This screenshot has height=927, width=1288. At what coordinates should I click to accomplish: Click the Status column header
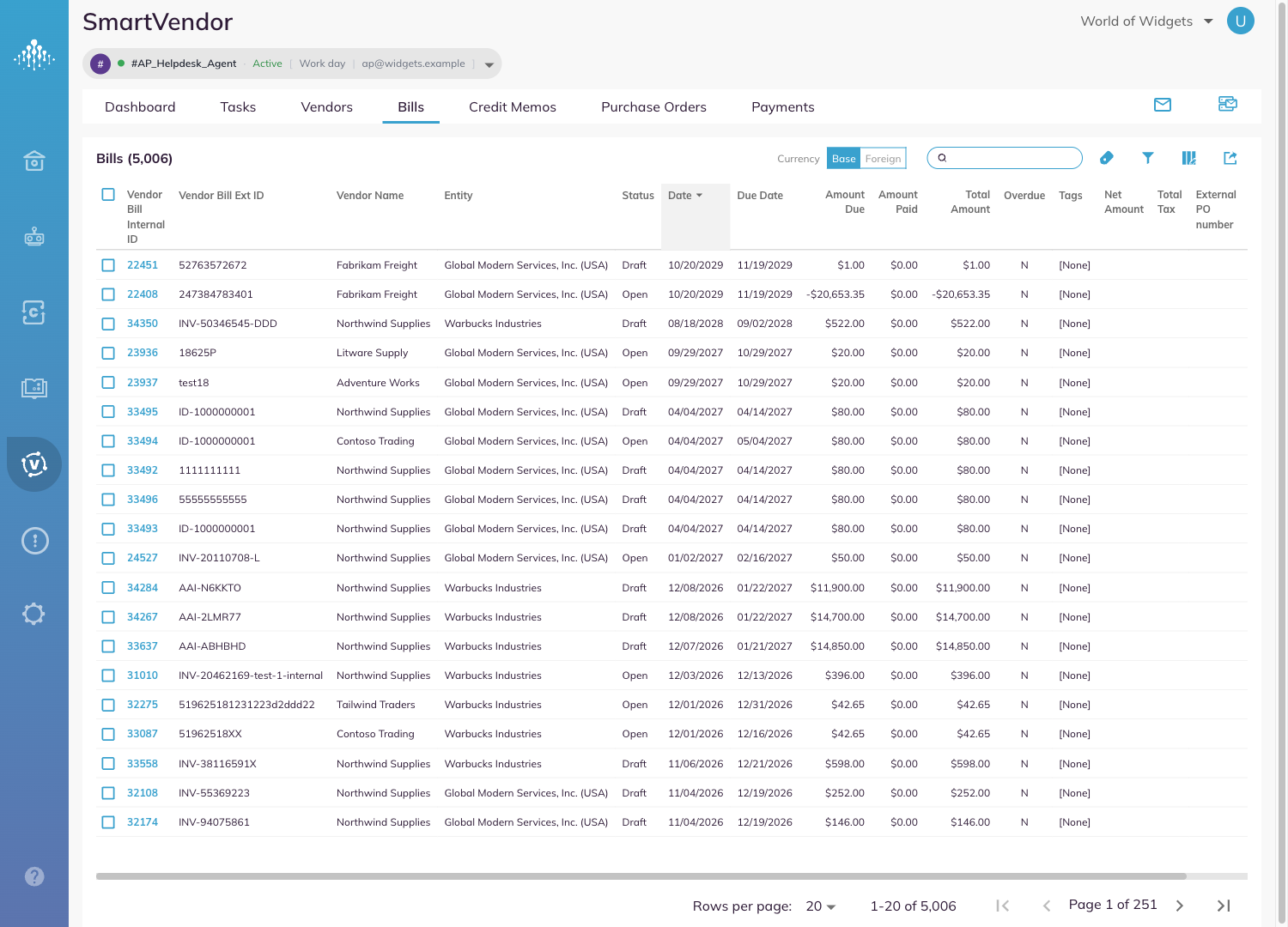pyautogui.click(x=638, y=196)
